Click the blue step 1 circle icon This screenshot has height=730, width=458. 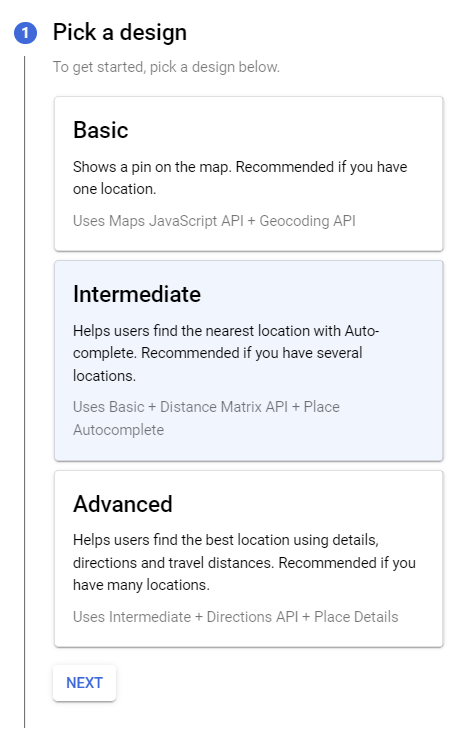26,33
